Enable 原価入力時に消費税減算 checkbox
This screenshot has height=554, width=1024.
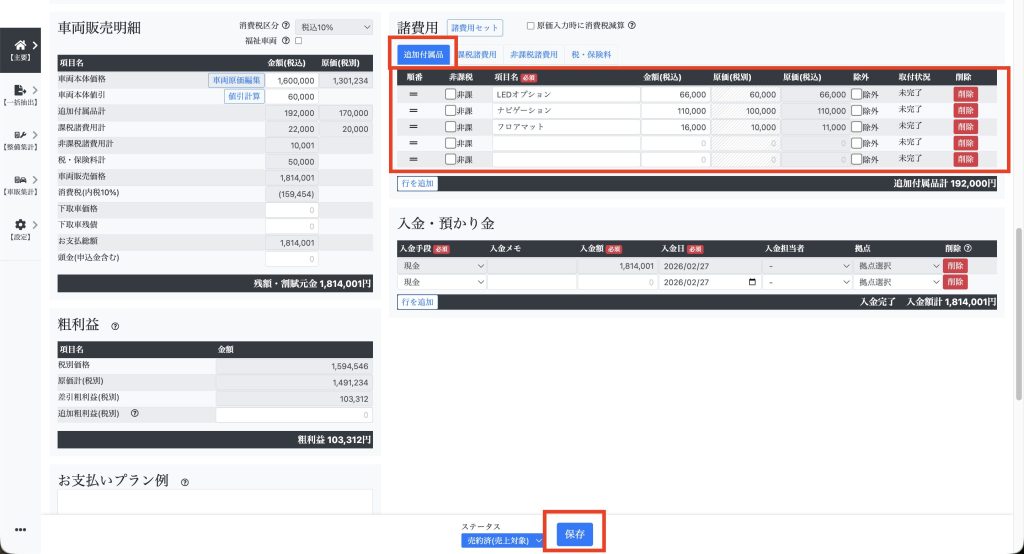(530, 26)
